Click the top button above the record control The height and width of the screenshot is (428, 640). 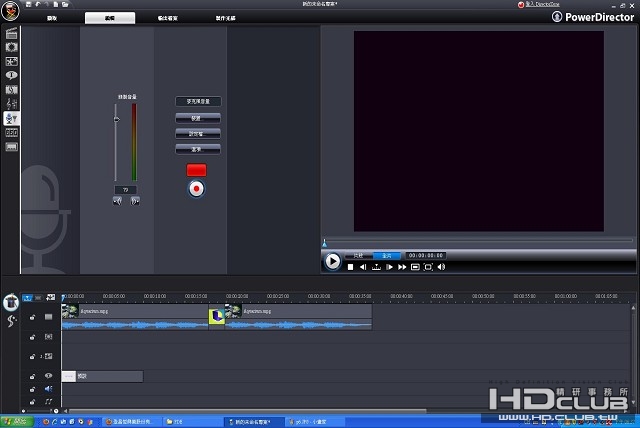point(197,101)
